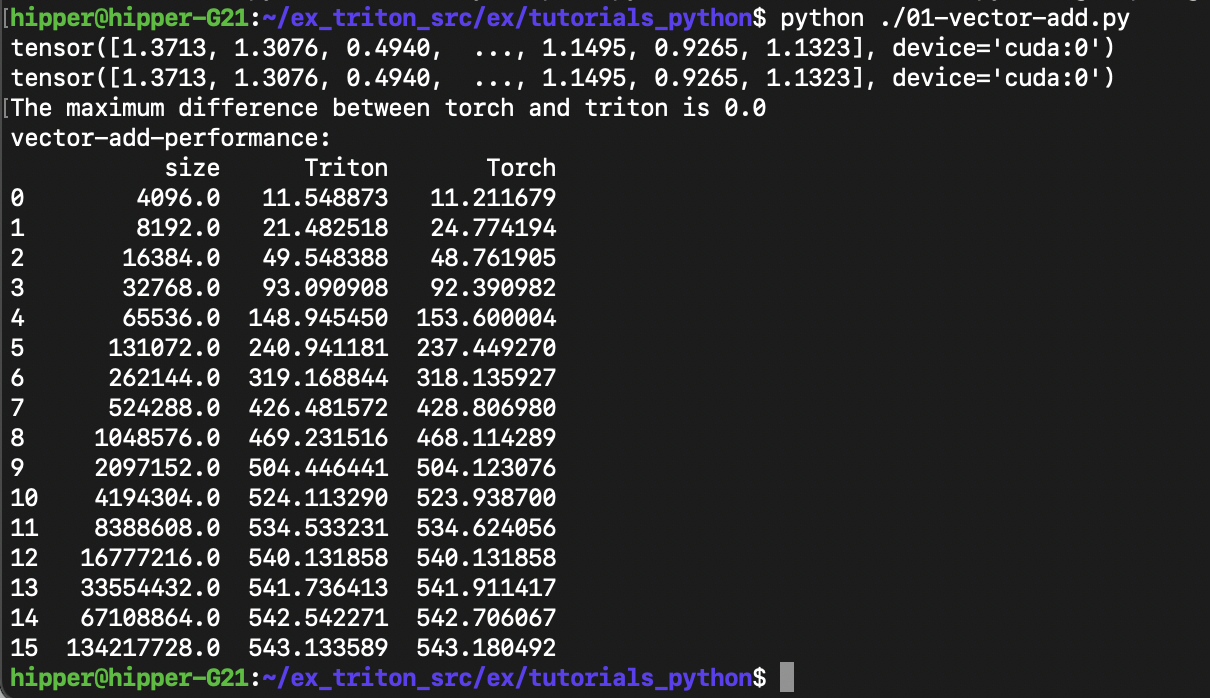Click Torch value 541.911417
The image size is (1210, 698).
[x=486, y=588]
